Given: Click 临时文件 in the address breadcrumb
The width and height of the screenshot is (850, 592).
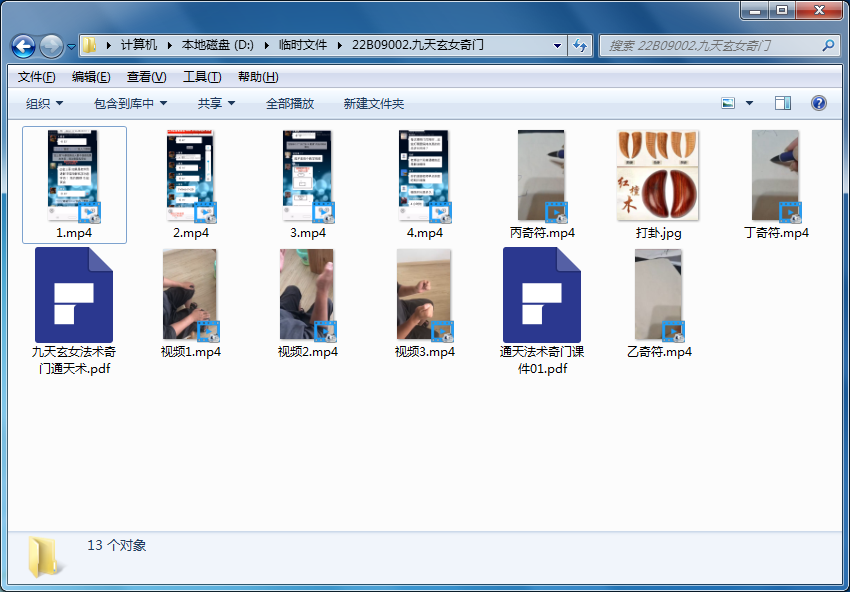Looking at the screenshot, I should (302, 45).
